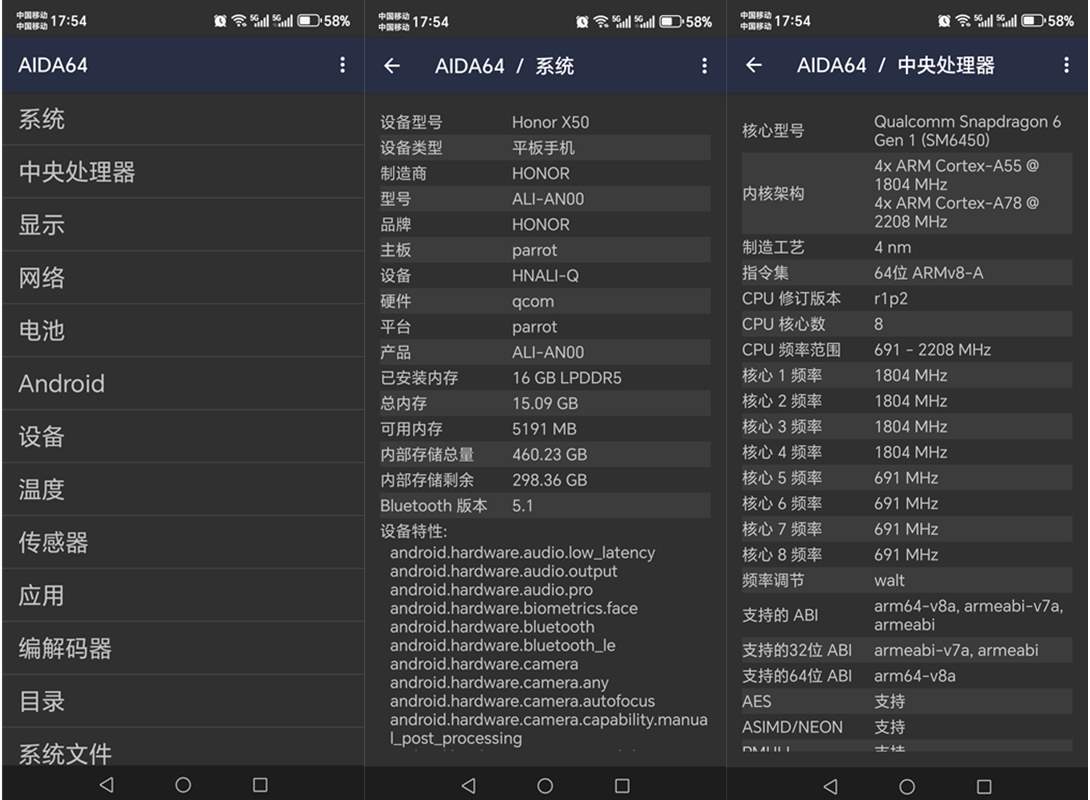
Task: Tap alarm icon in right screen status bar
Action: click(944, 21)
